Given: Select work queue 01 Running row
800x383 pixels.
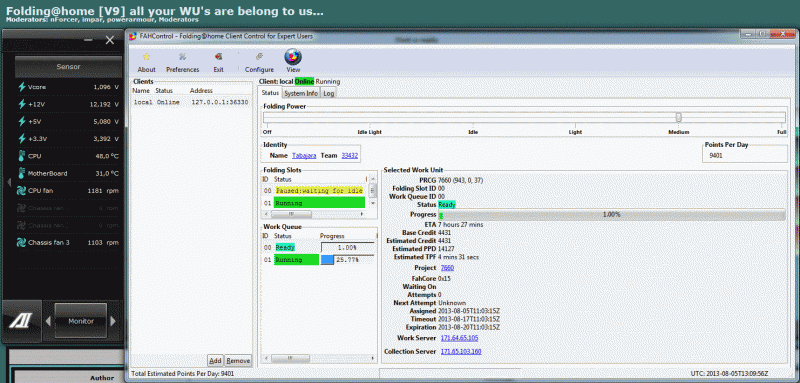Looking at the screenshot, I should coord(319,260).
